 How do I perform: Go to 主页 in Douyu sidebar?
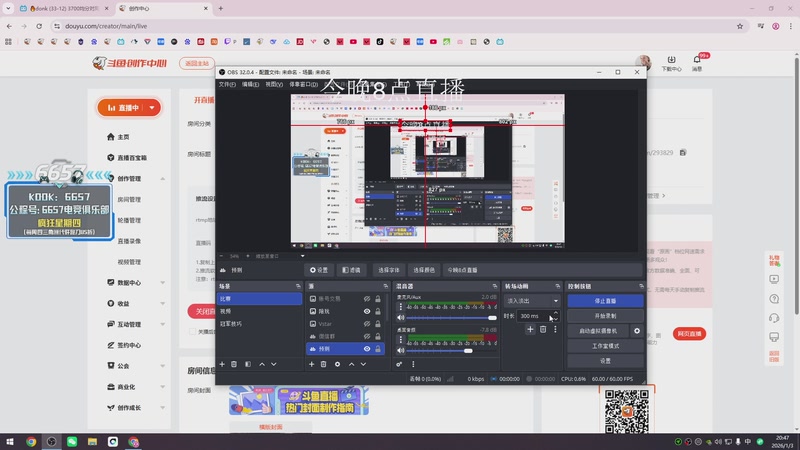(x=123, y=137)
